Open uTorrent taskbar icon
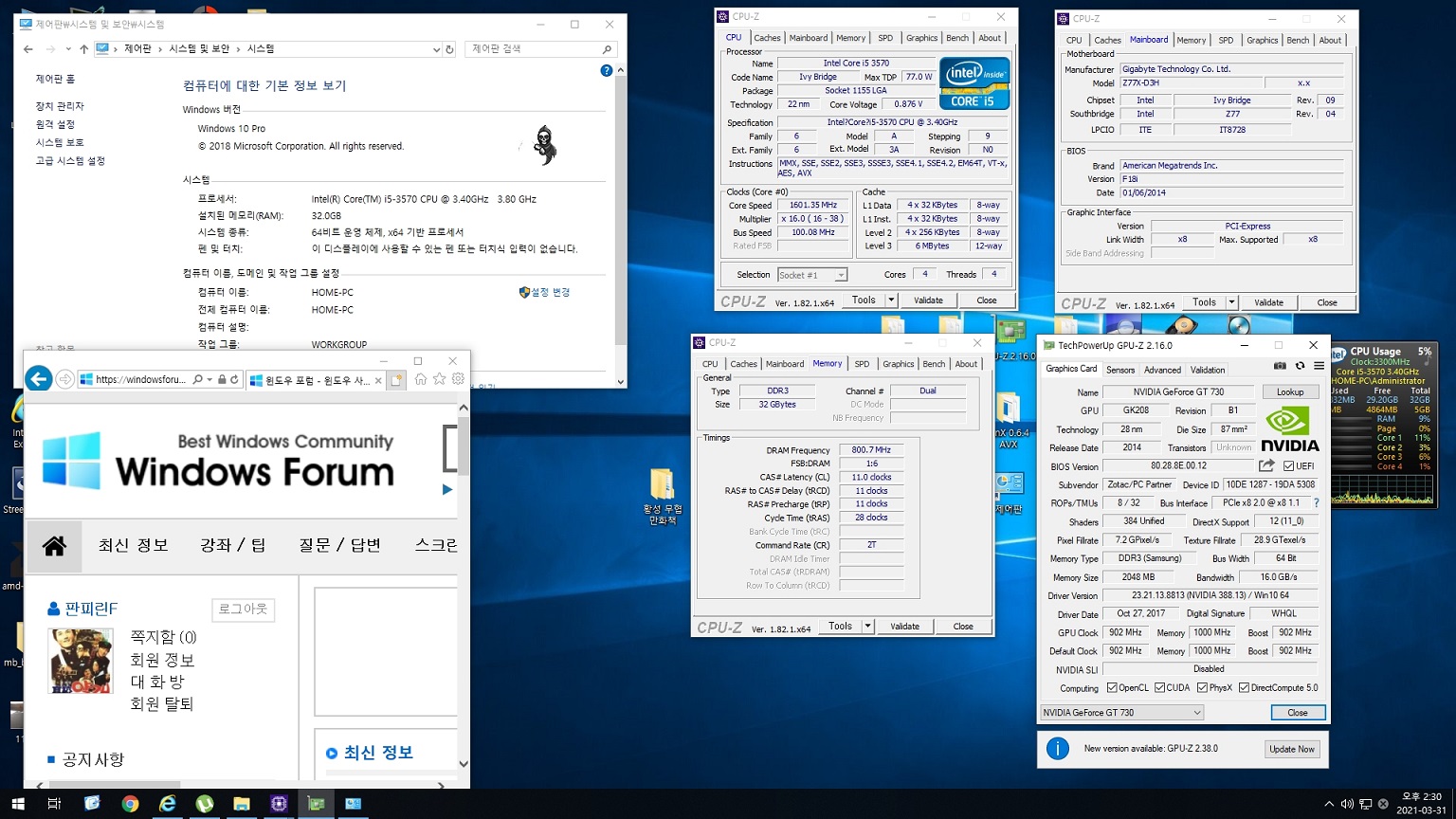This screenshot has height=819, width=1456. coord(204,804)
